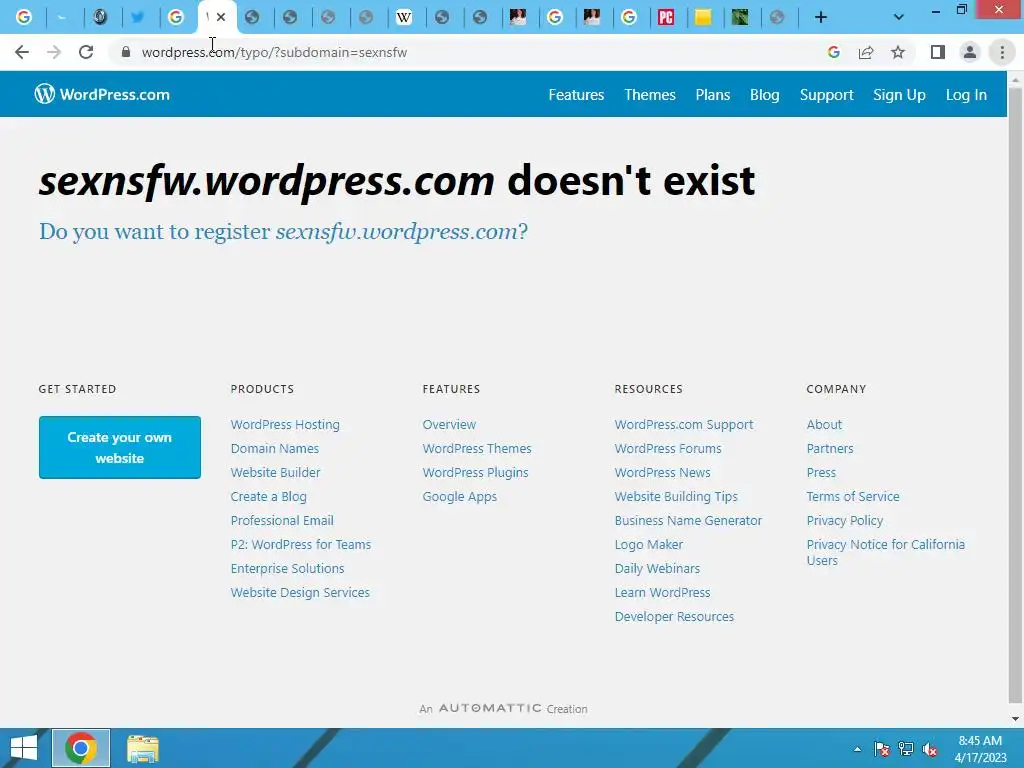
Task: Open the Themes menu item
Action: pyautogui.click(x=650, y=95)
